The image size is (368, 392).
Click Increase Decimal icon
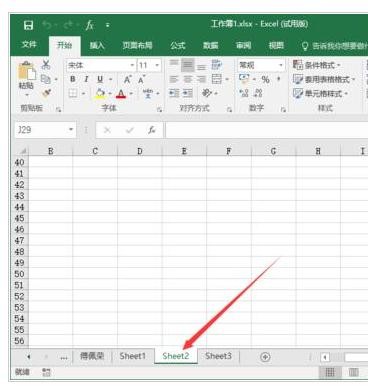point(244,93)
